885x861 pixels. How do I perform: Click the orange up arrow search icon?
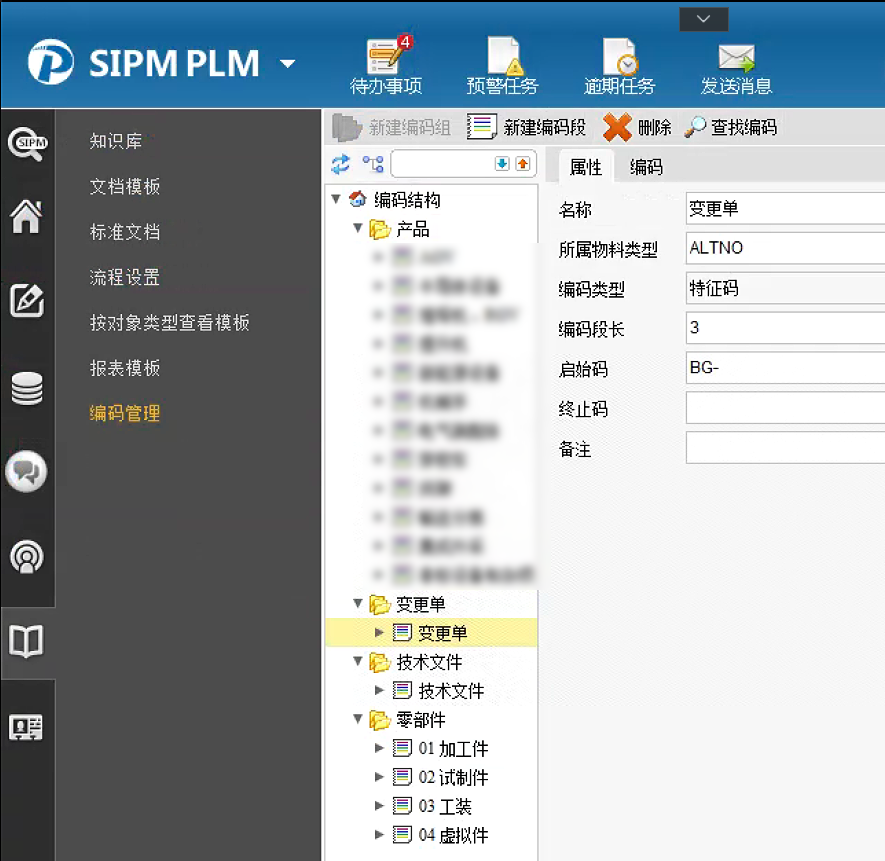pyautogui.click(x=523, y=164)
